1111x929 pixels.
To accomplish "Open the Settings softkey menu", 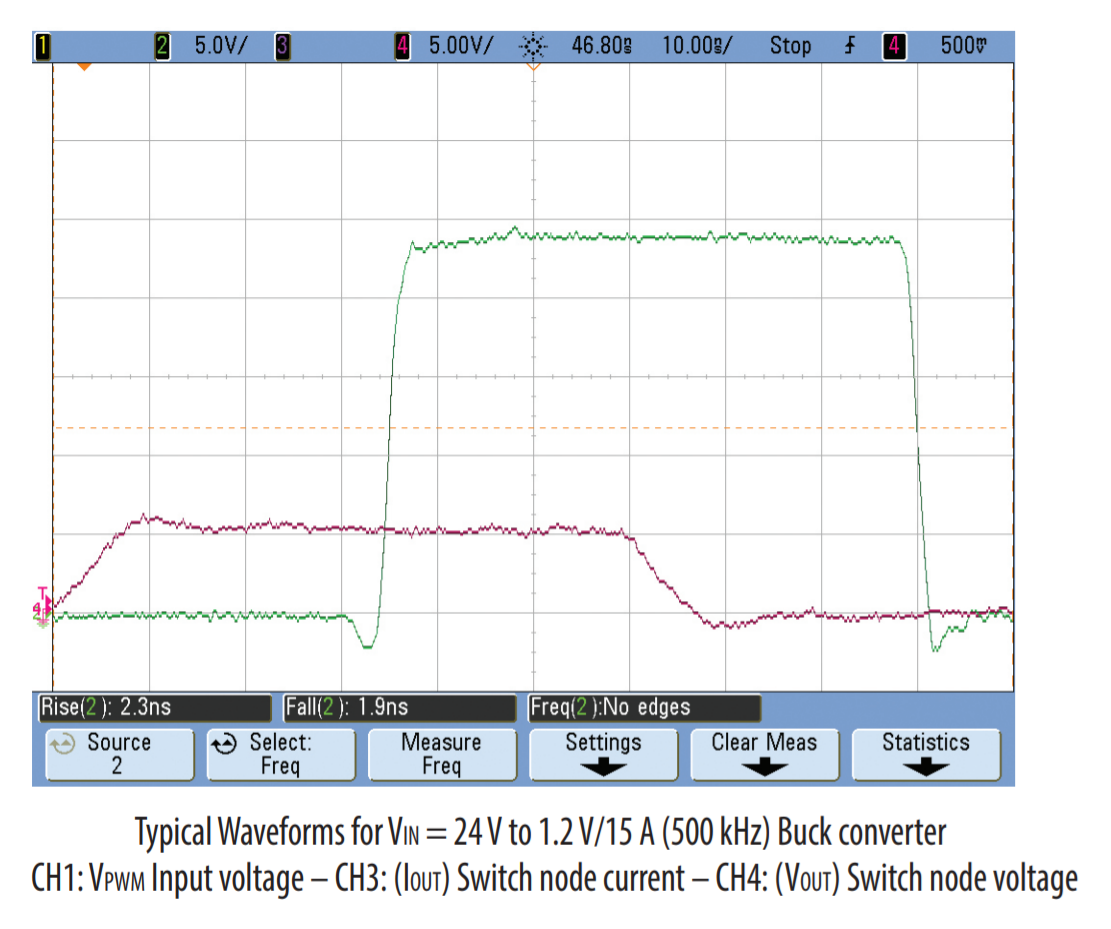I will pyautogui.click(x=603, y=754).
